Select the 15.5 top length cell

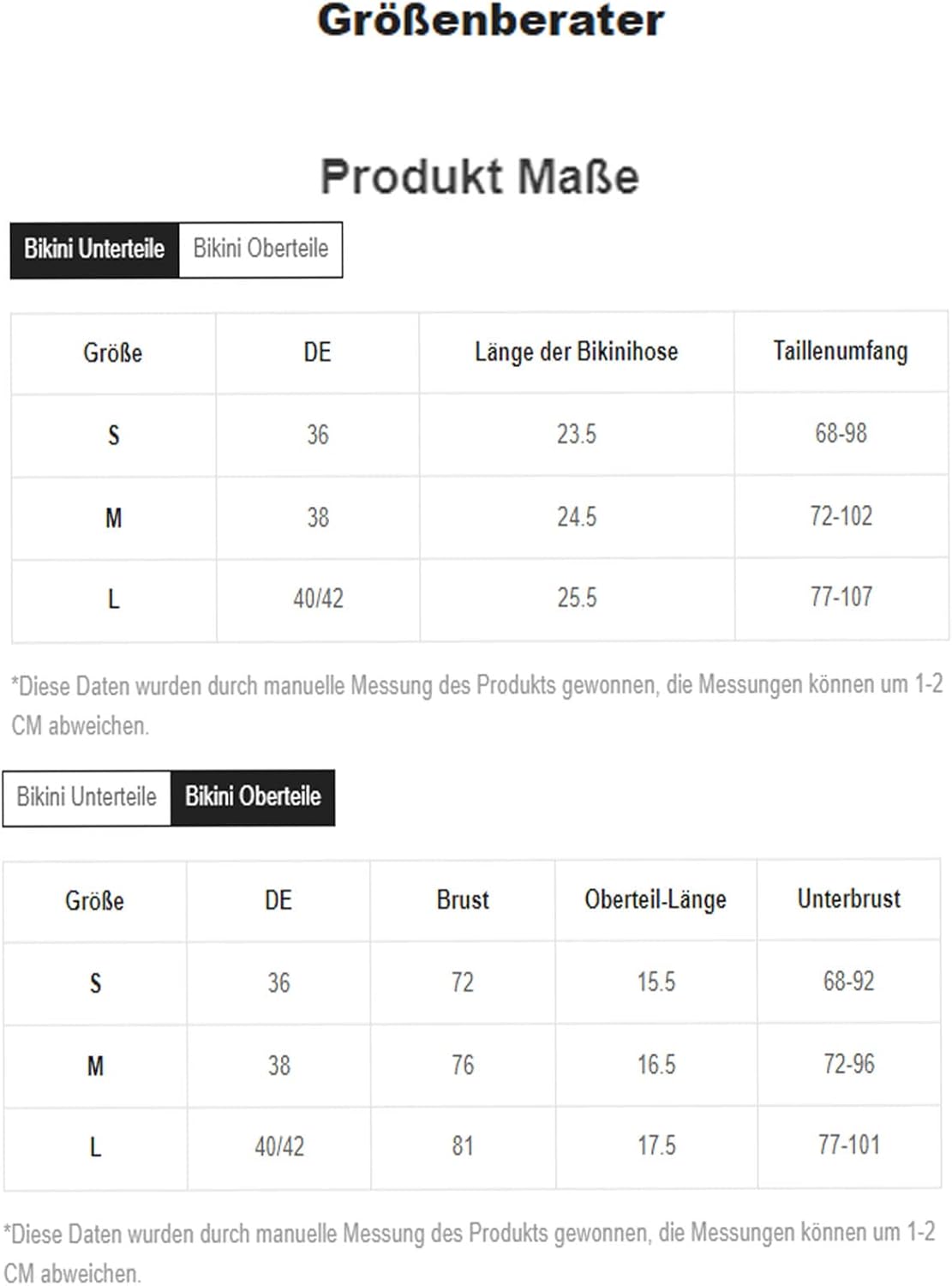(x=656, y=983)
